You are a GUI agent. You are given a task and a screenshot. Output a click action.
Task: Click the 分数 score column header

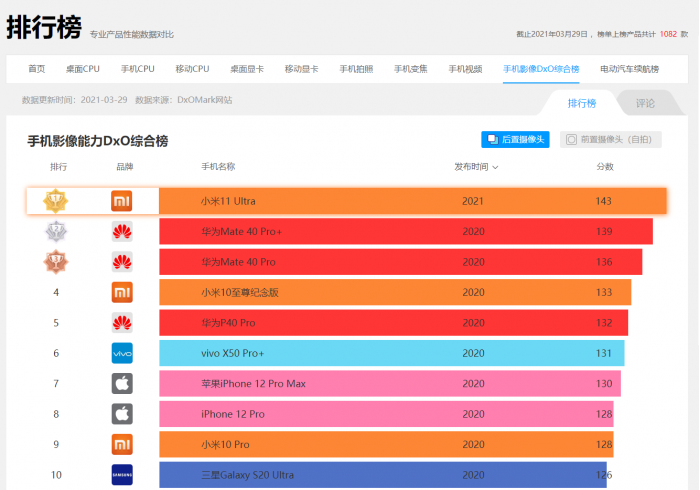click(605, 167)
